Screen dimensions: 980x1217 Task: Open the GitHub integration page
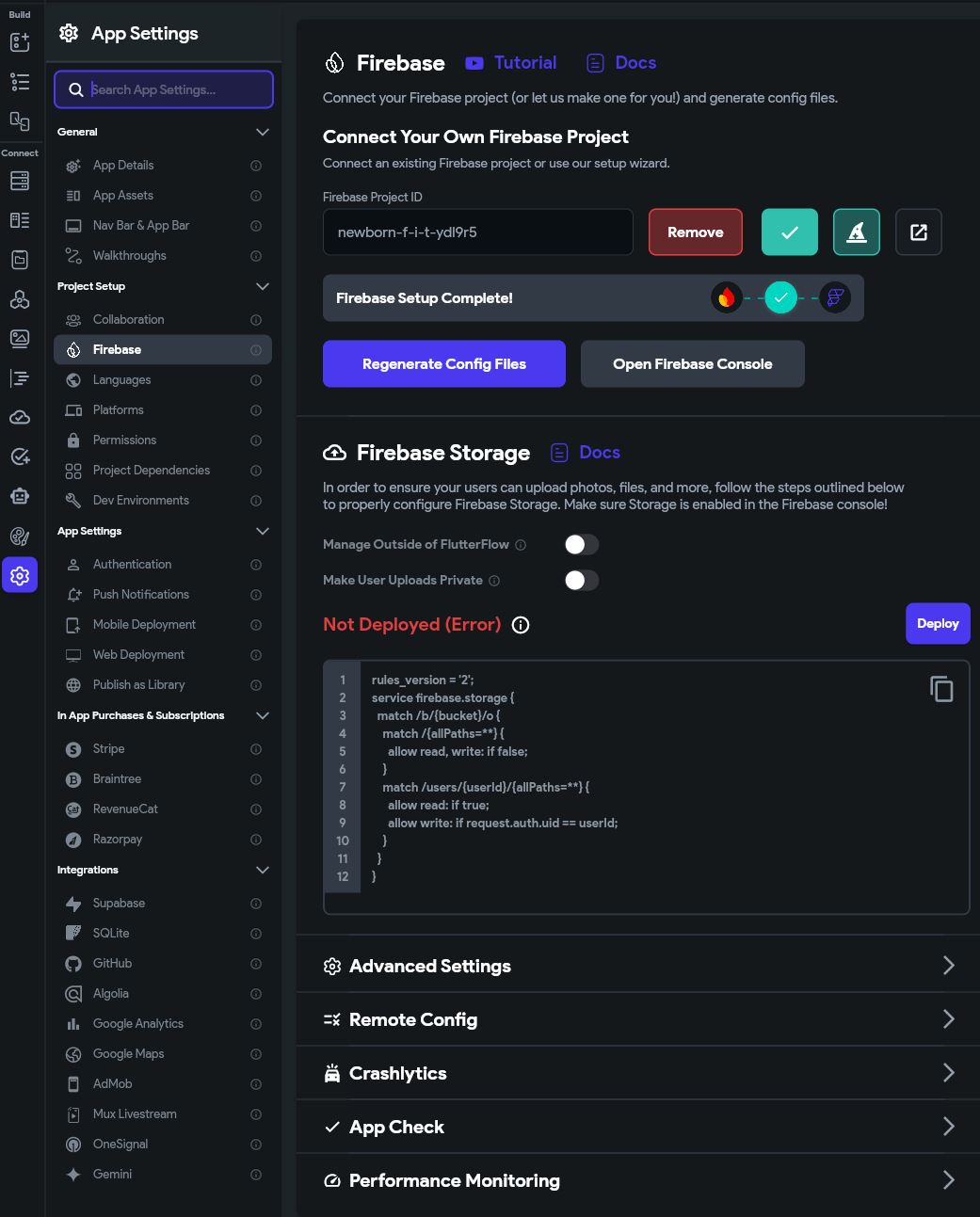[x=163, y=964]
